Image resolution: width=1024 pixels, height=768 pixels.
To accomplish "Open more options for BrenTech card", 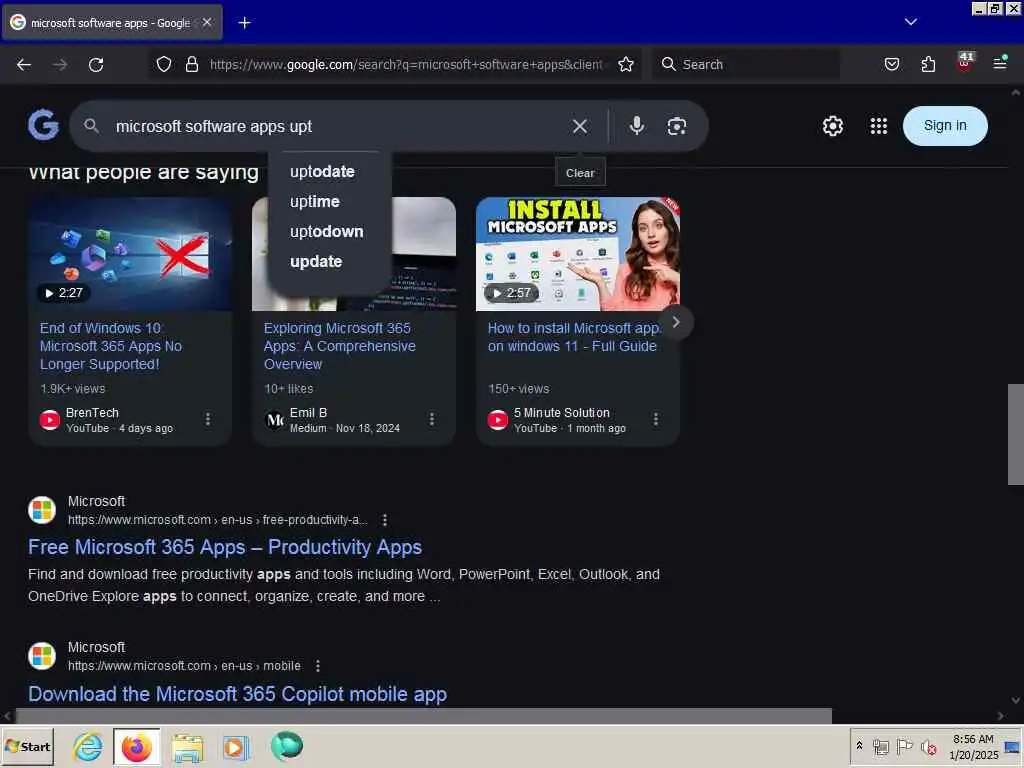I will click(x=208, y=419).
